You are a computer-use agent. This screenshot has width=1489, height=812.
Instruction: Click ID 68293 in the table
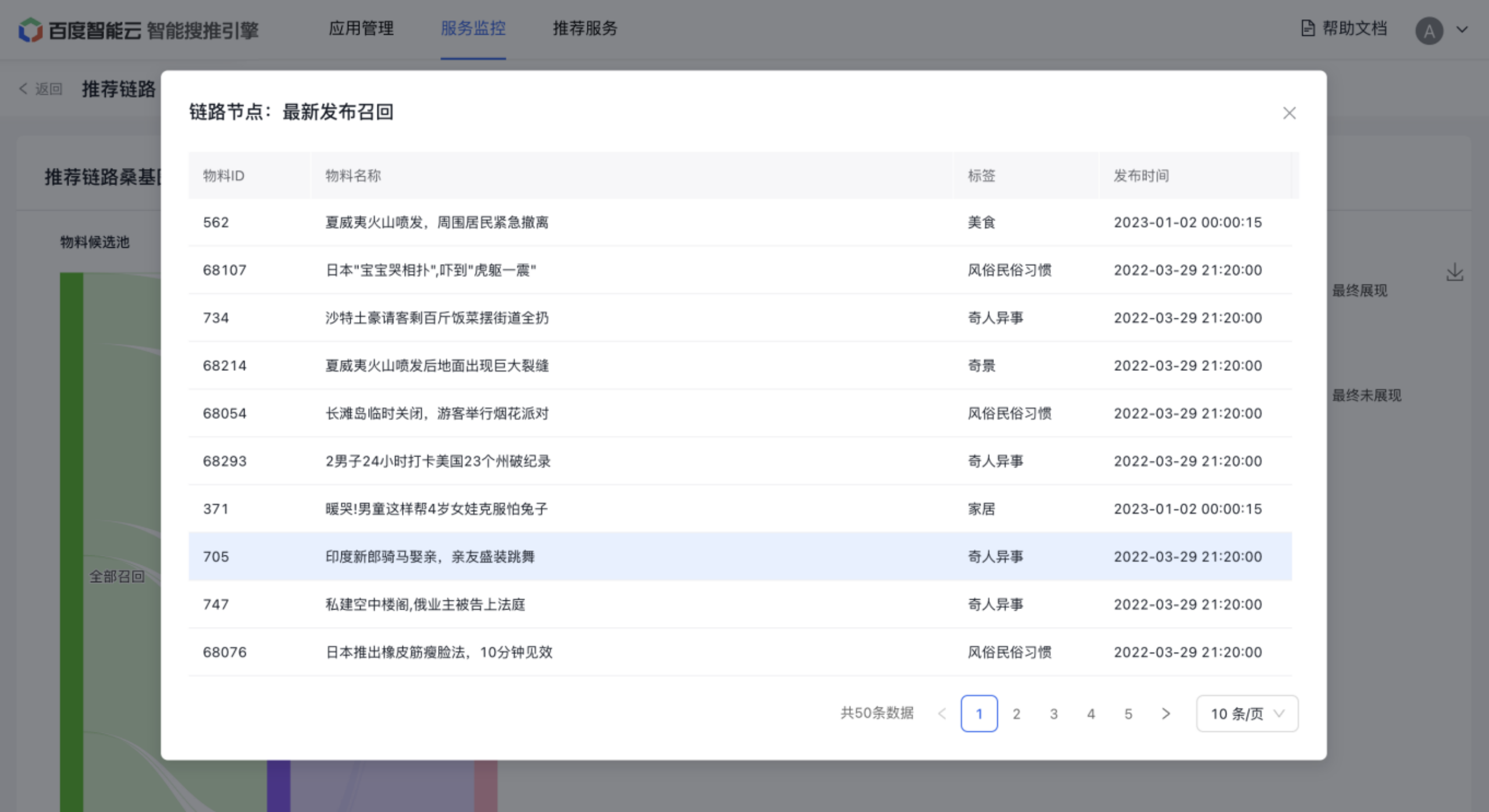[225, 461]
